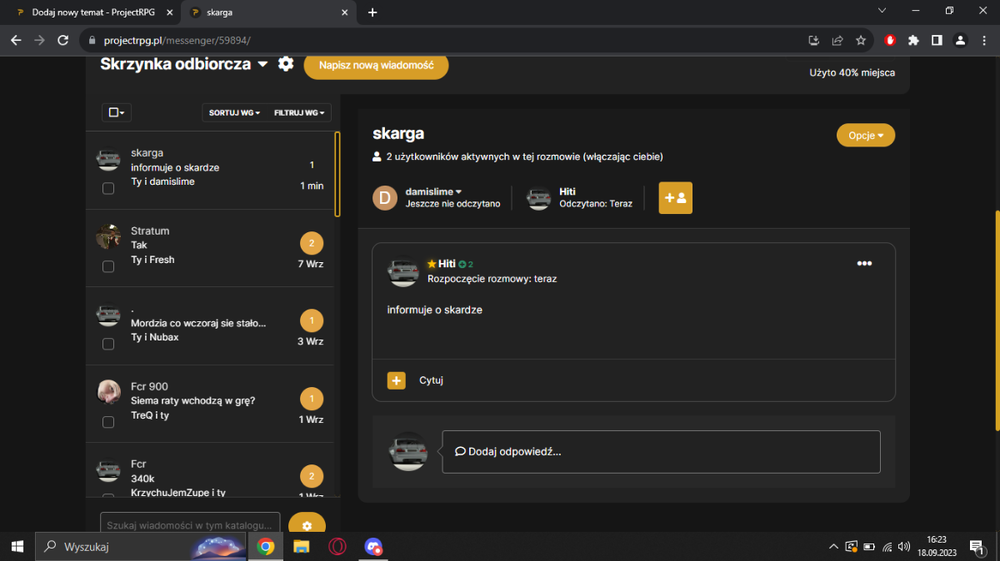Click Hiti's avatar in the message
The width and height of the screenshot is (1000, 561).
403,271
